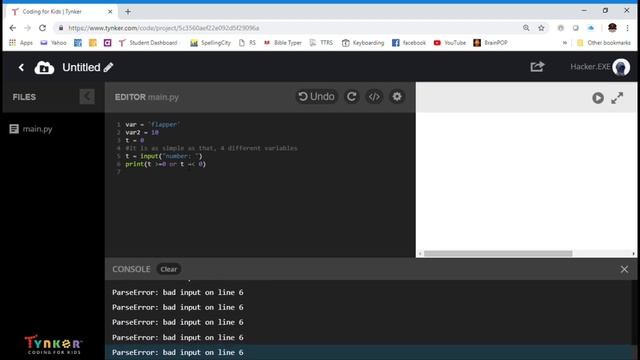The image size is (640, 360).
Task: Open Bible Typer bookmark
Action: pyautogui.click(x=282, y=42)
